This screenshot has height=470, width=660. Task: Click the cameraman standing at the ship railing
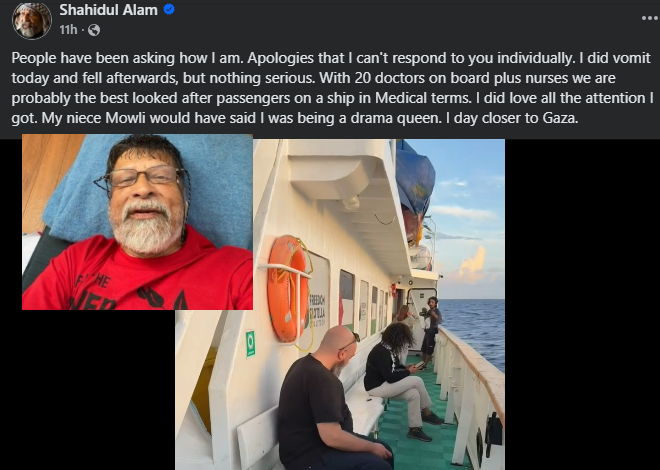431,332
